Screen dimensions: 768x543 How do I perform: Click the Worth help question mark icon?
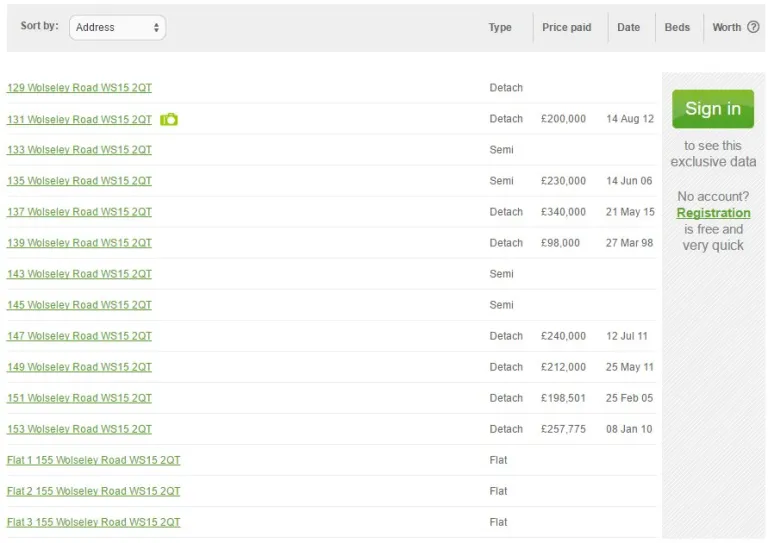click(753, 27)
